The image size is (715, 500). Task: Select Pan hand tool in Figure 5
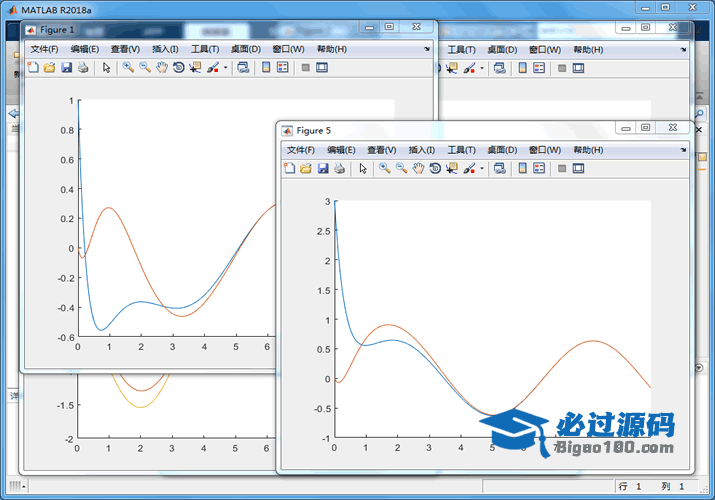pyautogui.click(x=418, y=168)
